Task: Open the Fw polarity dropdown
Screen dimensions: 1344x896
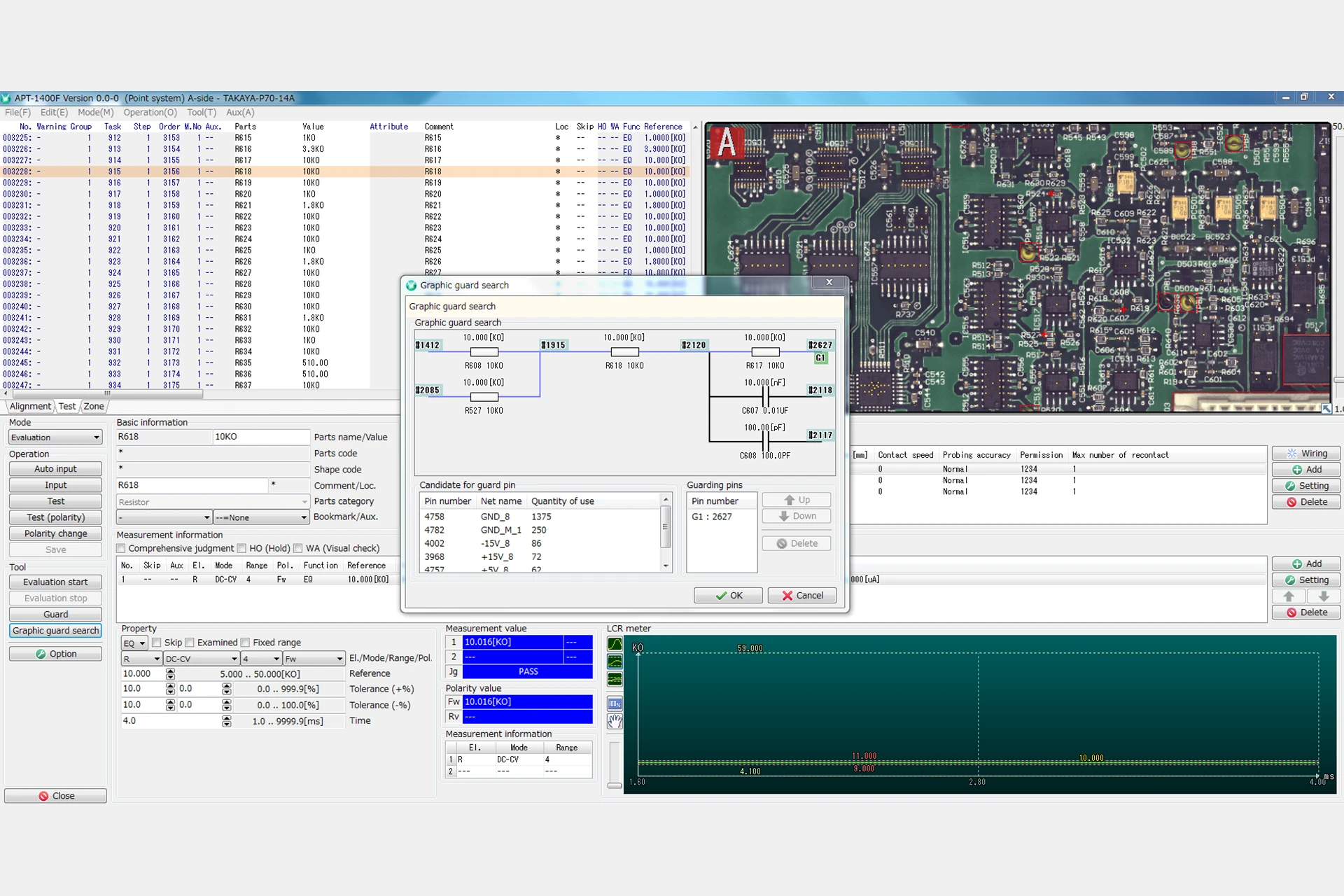Action: [x=339, y=659]
